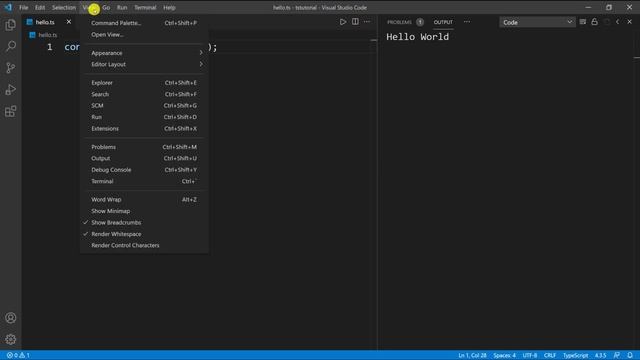Open the Go menu
Image resolution: width=640 pixels, height=360 pixels.
tap(106, 7)
